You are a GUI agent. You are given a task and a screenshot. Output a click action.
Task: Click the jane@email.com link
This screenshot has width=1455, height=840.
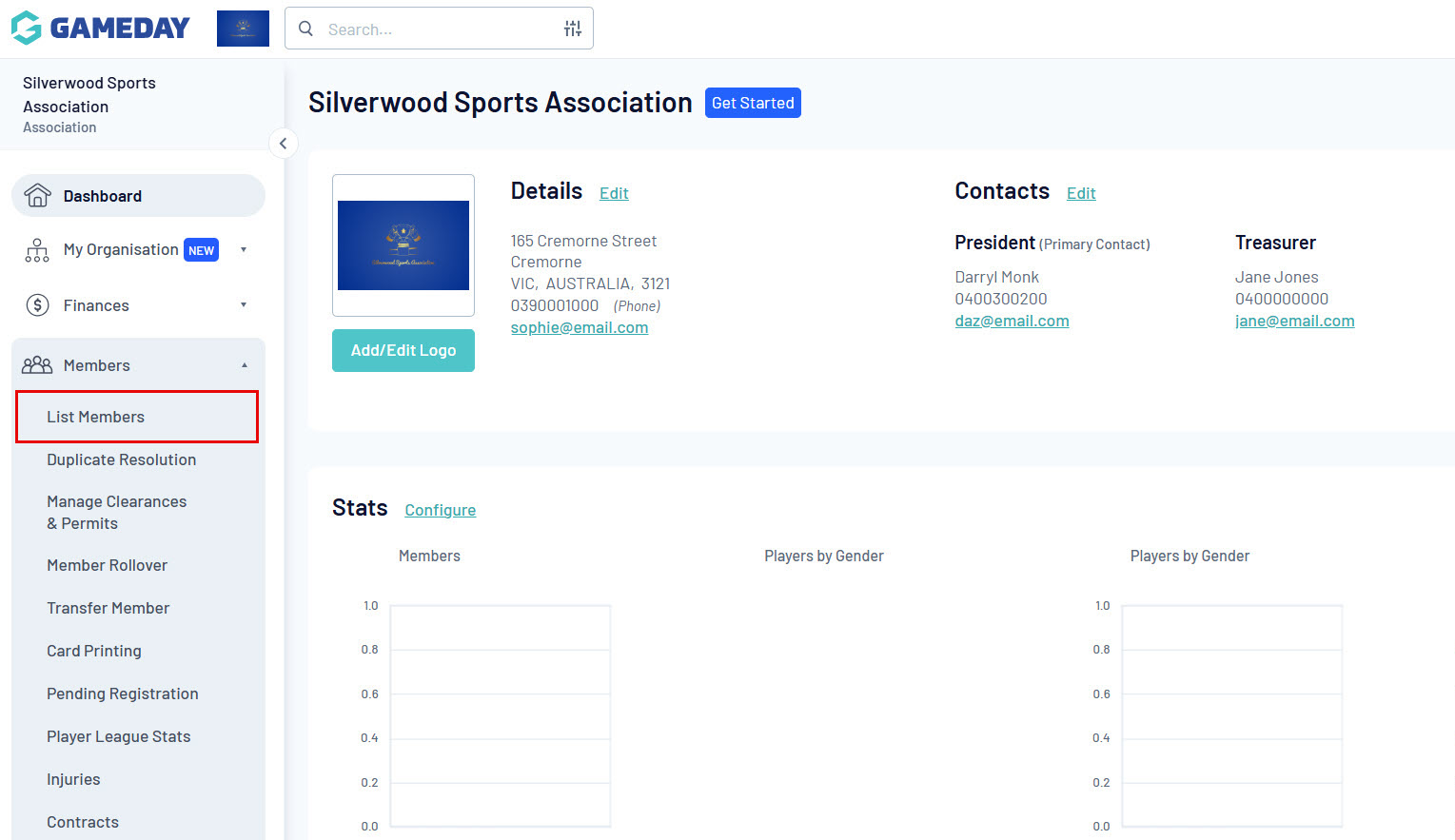[x=1294, y=321]
